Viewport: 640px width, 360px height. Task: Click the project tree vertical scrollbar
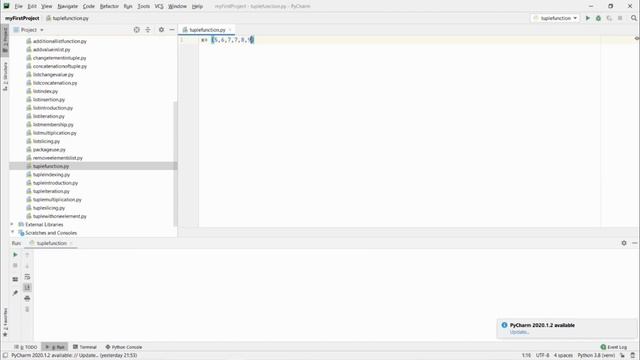coord(175,163)
